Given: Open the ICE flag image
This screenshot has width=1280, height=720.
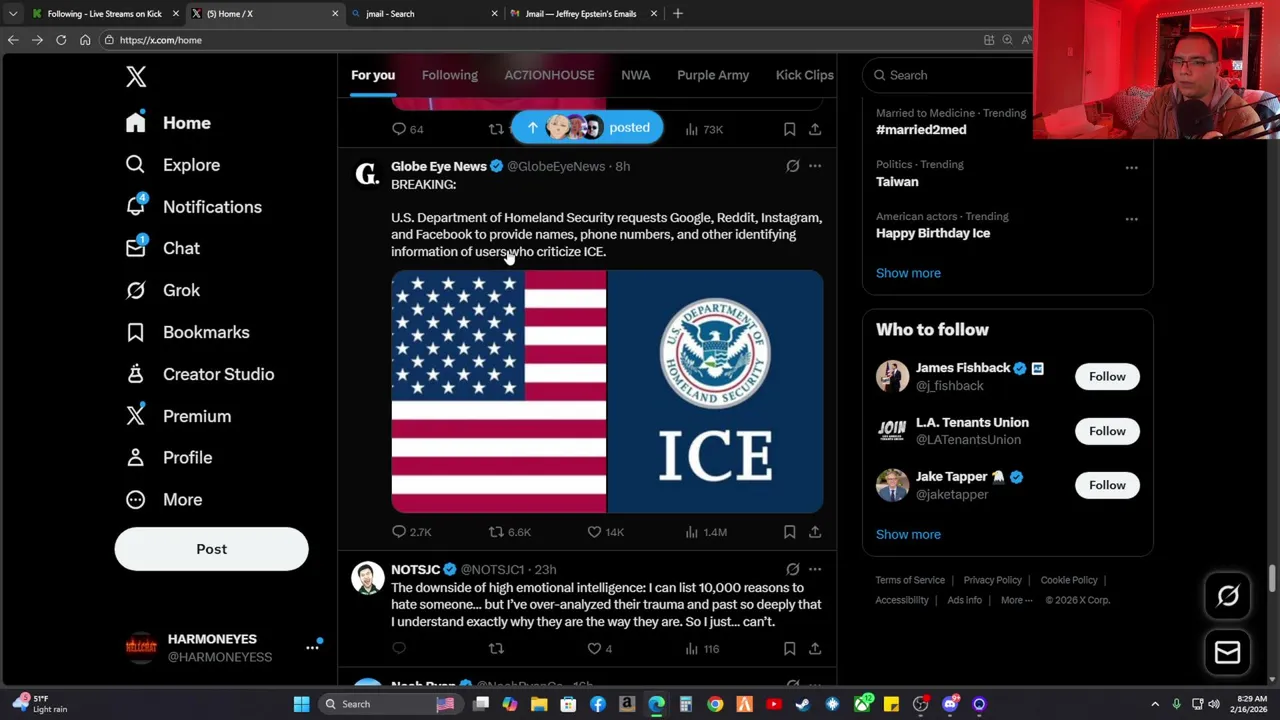Looking at the screenshot, I should click(607, 391).
